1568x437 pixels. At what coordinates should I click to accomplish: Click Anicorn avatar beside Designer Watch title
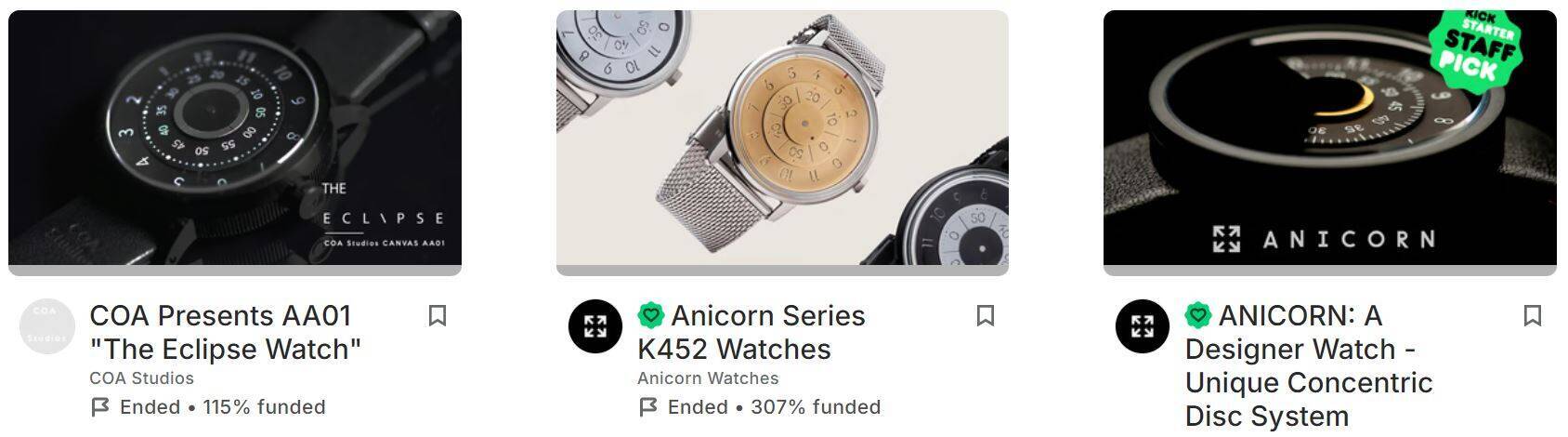[x=1143, y=326]
